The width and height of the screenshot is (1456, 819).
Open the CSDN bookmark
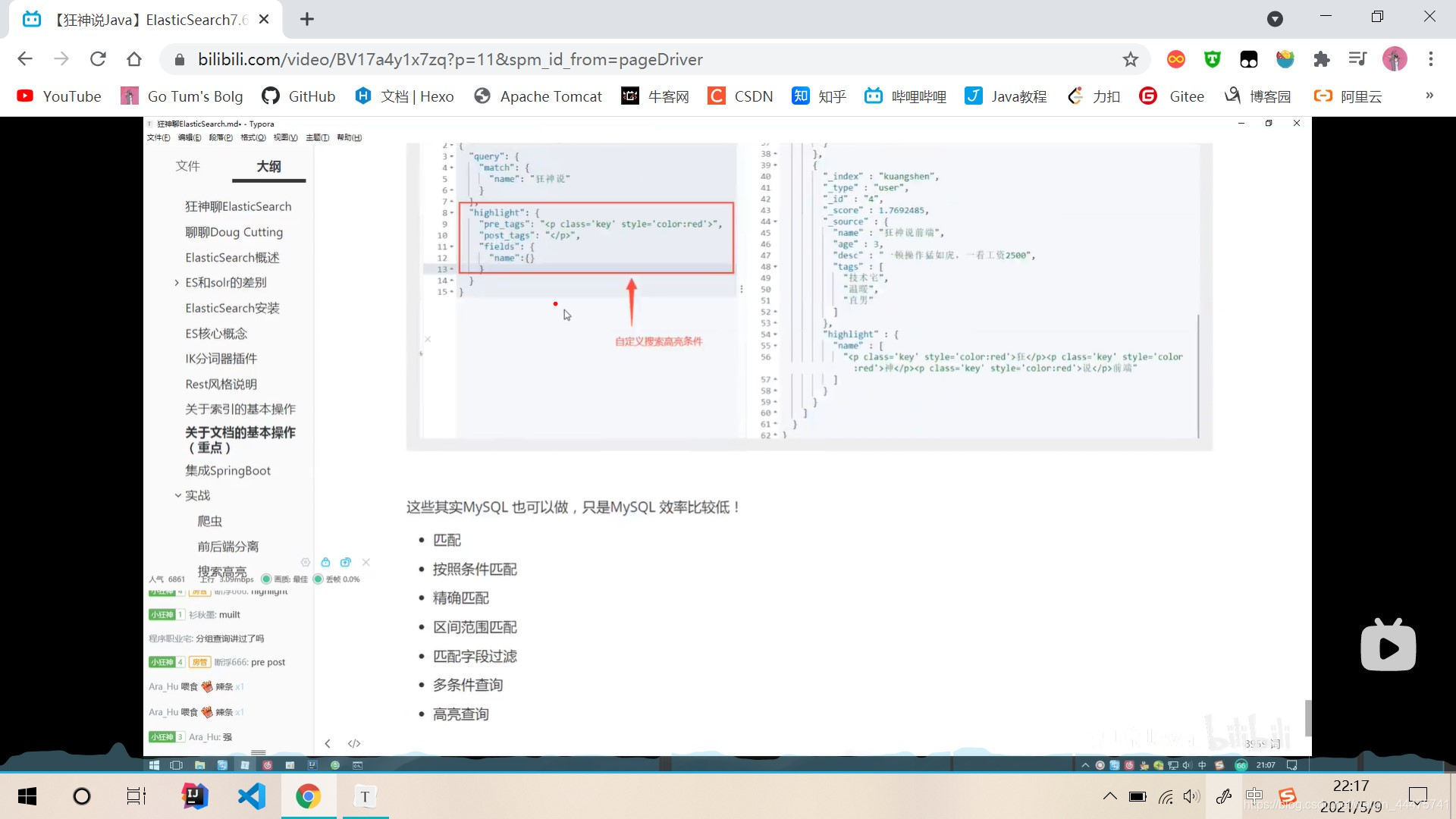pyautogui.click(x=740, y=96)
